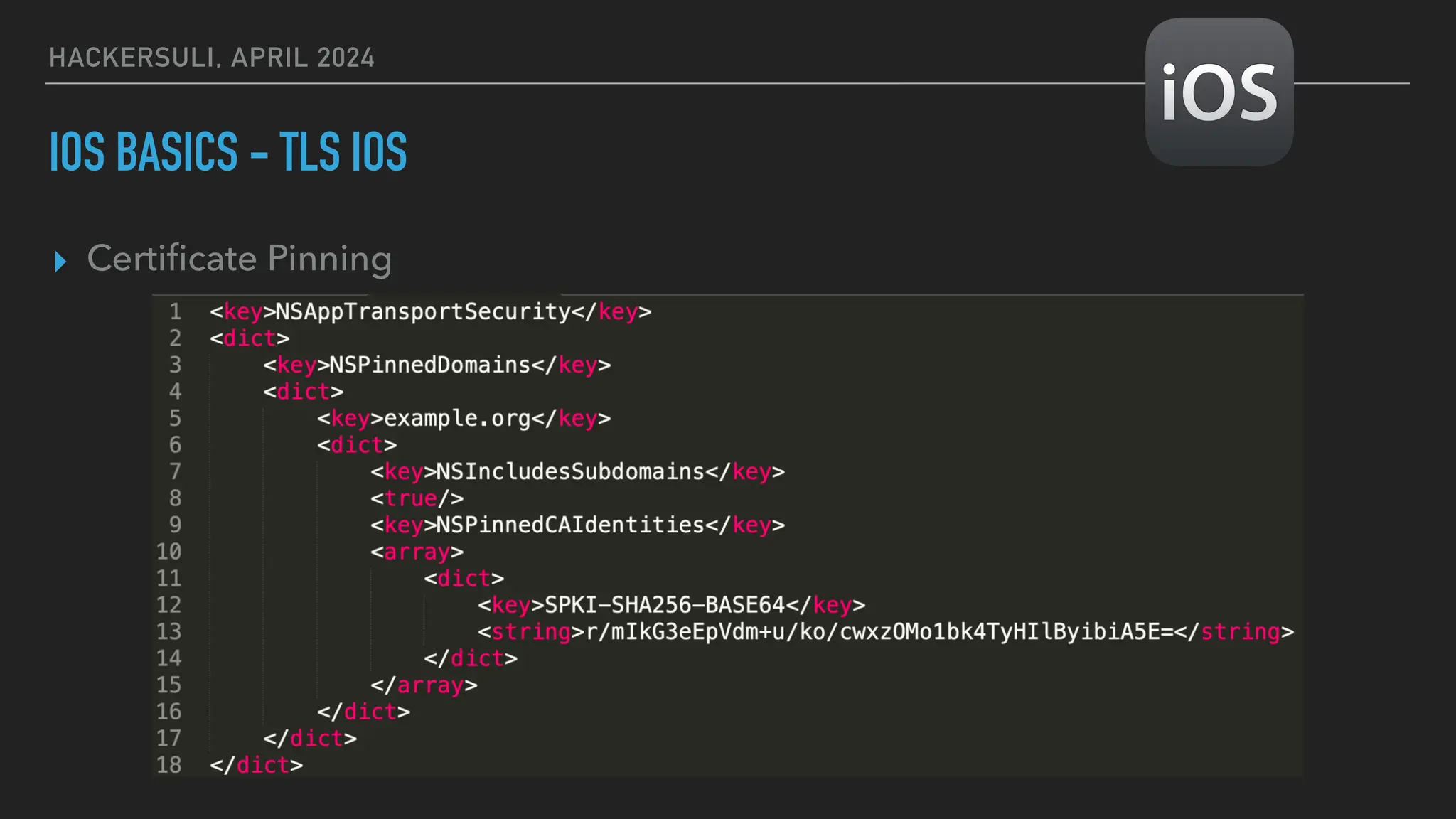Screen dimensions: 1456x819
Task: Click the 'Certificate Pinning' heading text
Action: 240,258
